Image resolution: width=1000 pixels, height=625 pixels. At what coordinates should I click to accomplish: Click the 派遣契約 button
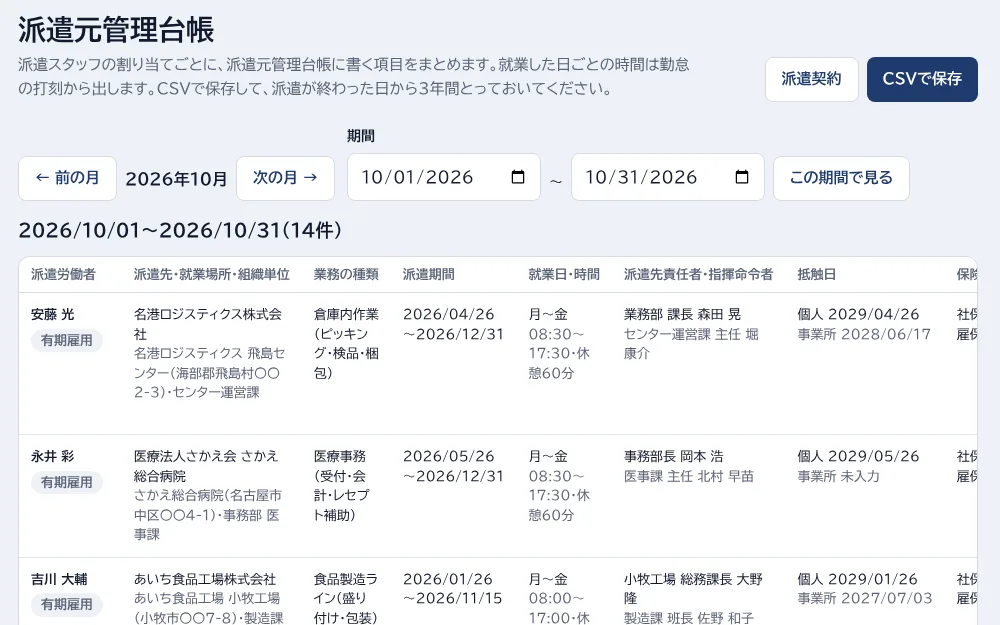pos(811,79)
